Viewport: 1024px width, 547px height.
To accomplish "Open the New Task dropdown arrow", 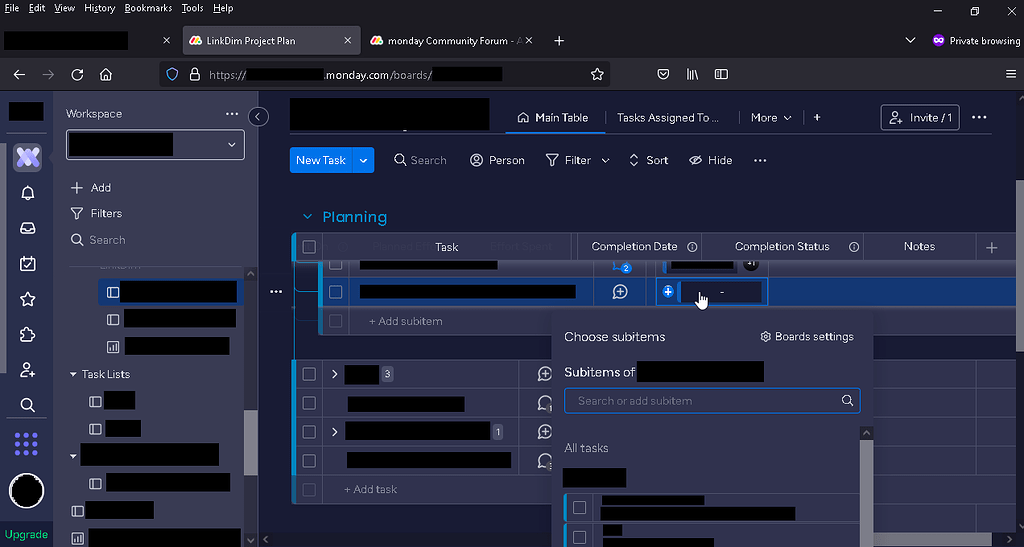I will [x=364, y=160].
